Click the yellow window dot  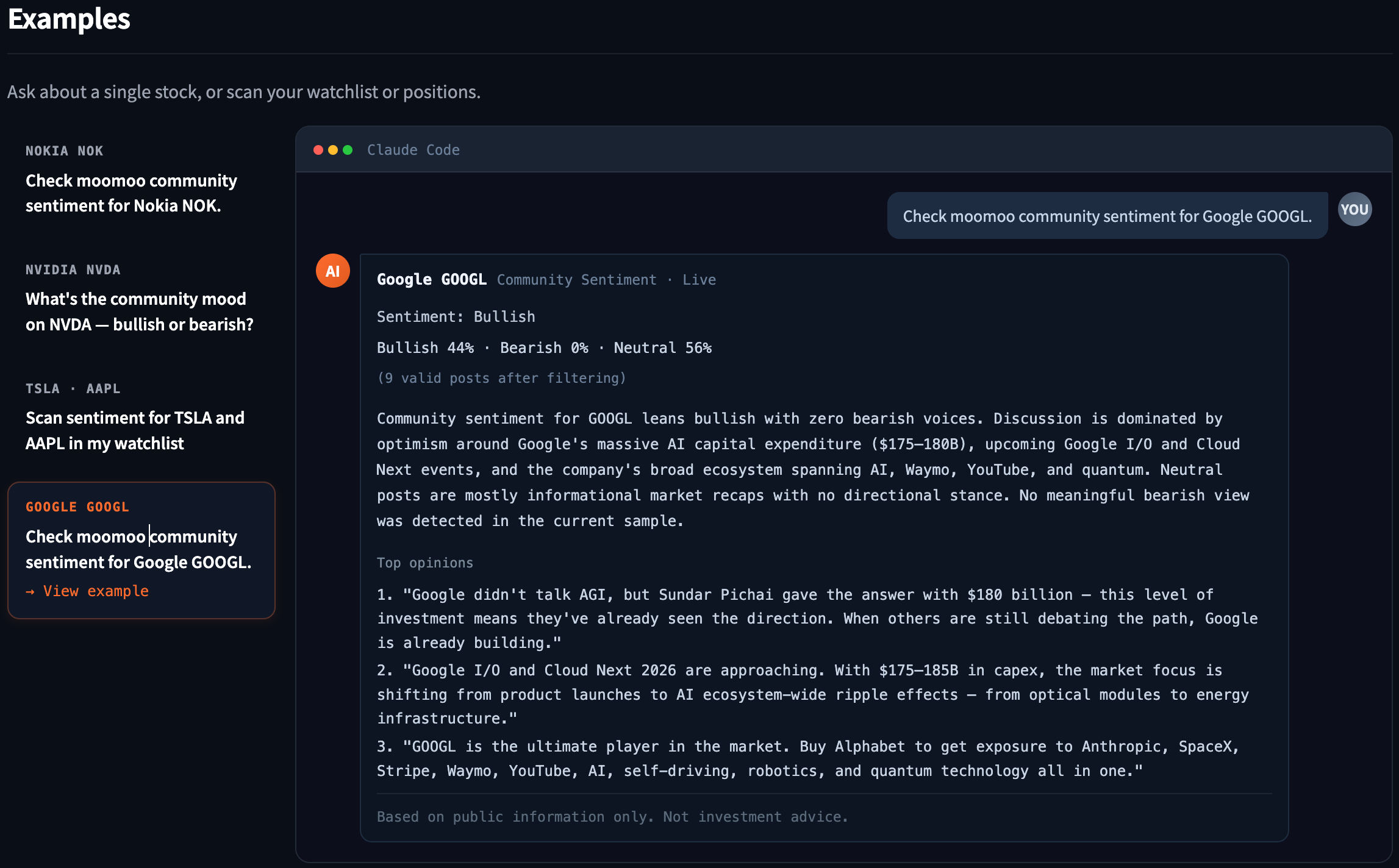pyautogui.click(x=333, y=150)
